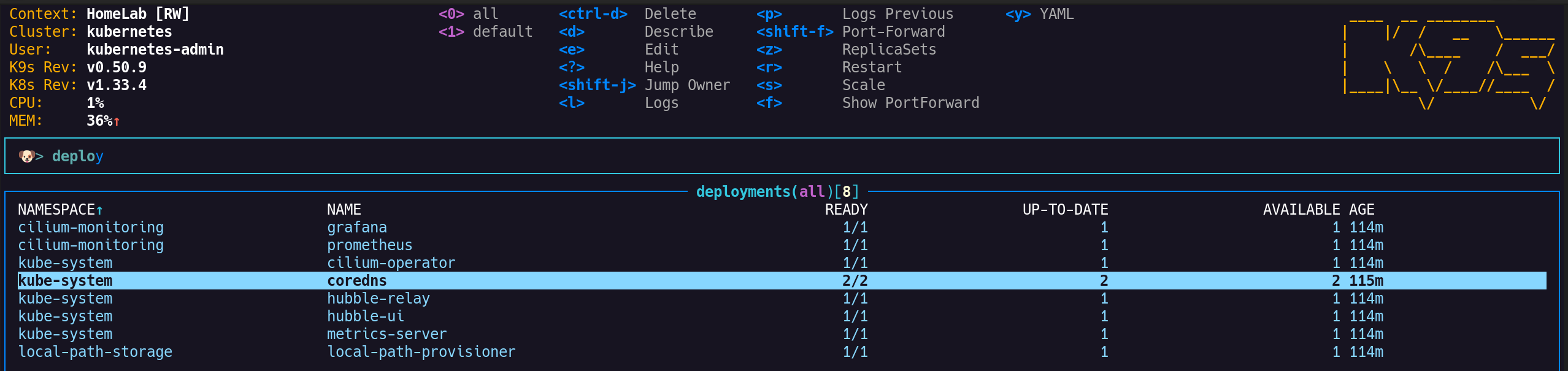Click the MEM usage up-arrow indicator

117,121
